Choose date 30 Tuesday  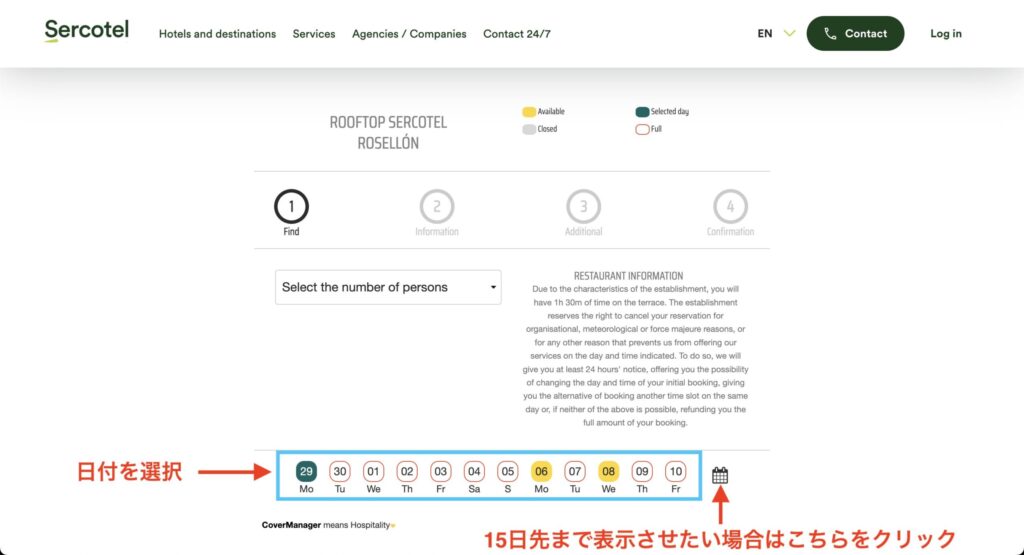(340, 471)
